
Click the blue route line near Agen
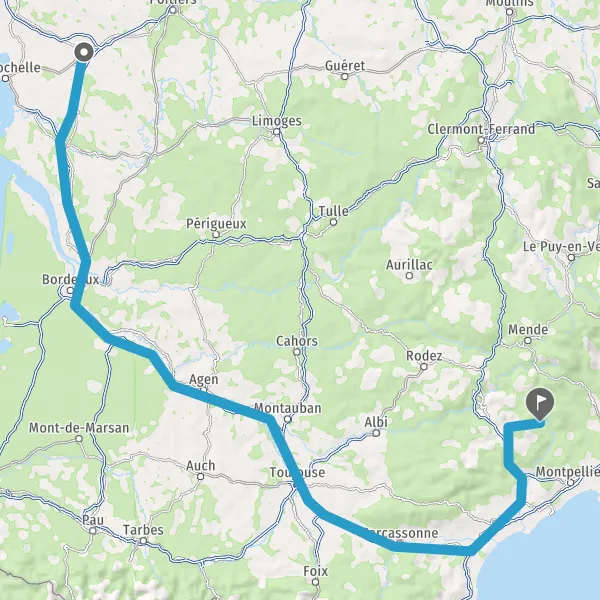(x=203, y=397)
